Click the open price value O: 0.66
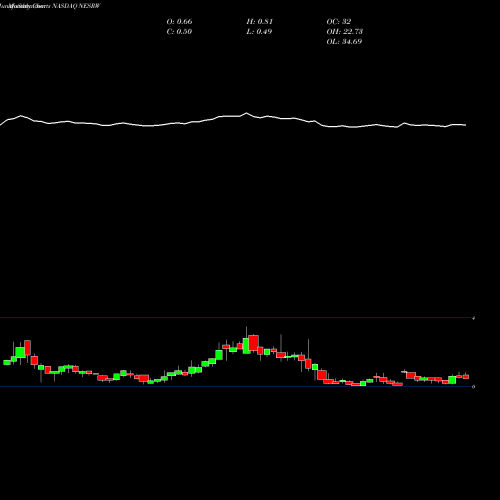The height and width of the screenshot is (500, 500). tap(179, 22)
